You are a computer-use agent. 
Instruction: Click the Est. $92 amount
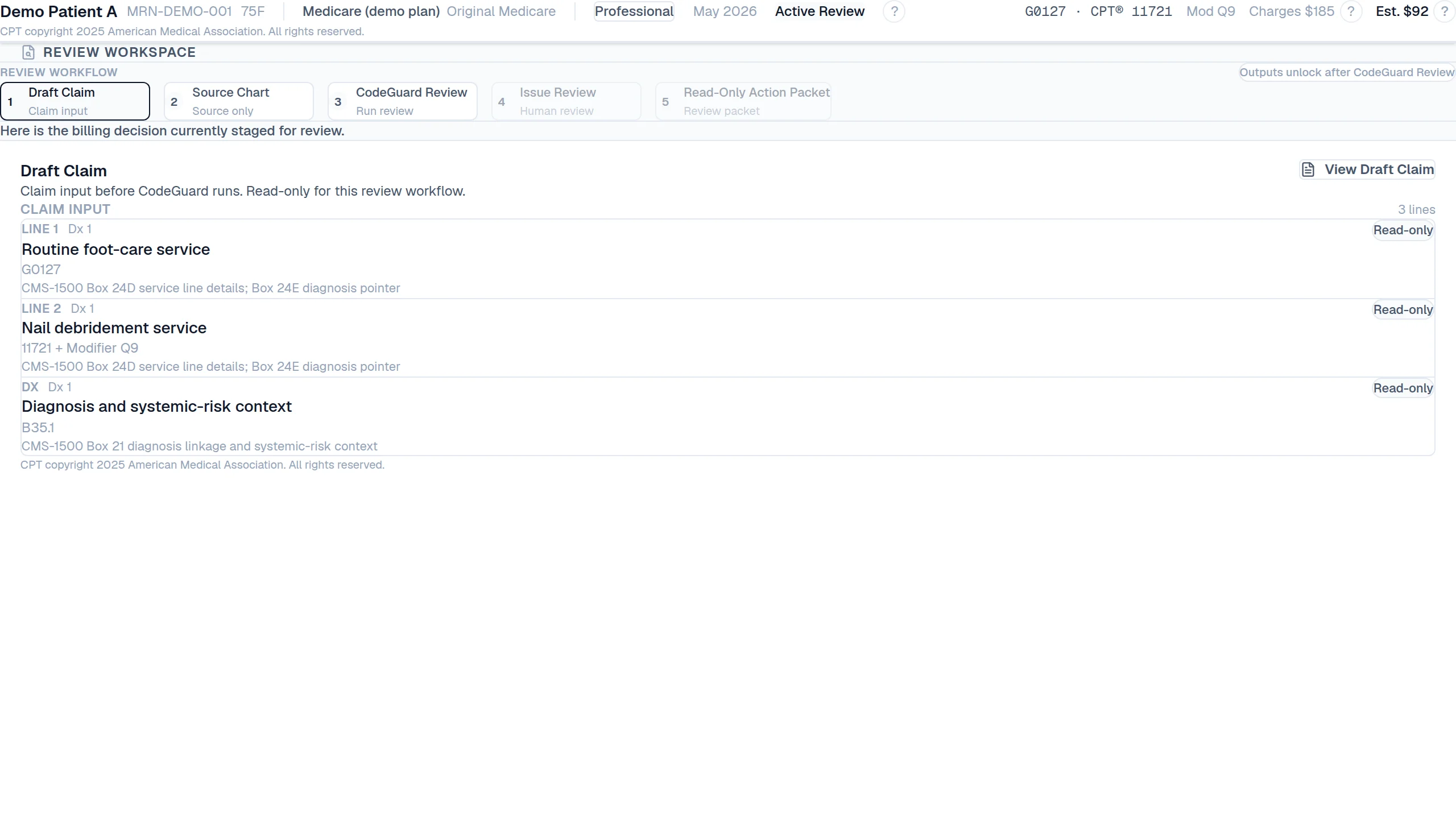click(1402, 11)
